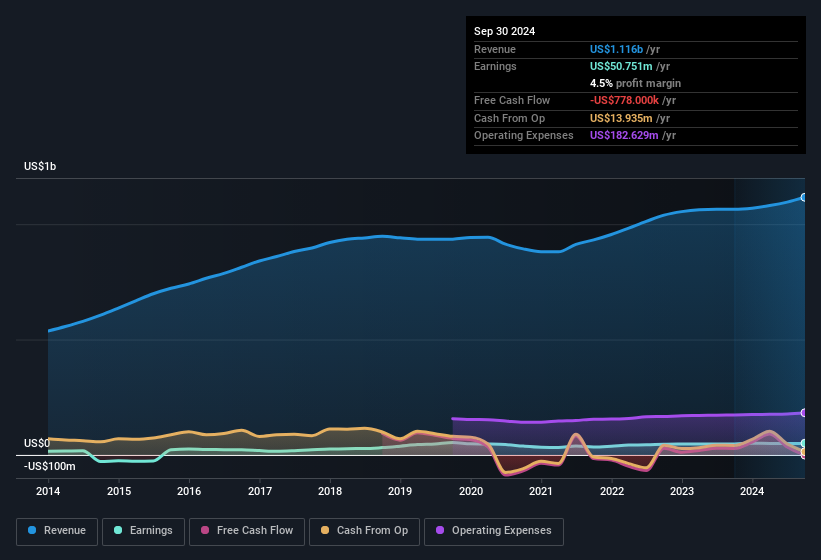Click the US$13.935m cash from op value
The image size is (821, 560).
pyautogui.click(x=621, y=118)
